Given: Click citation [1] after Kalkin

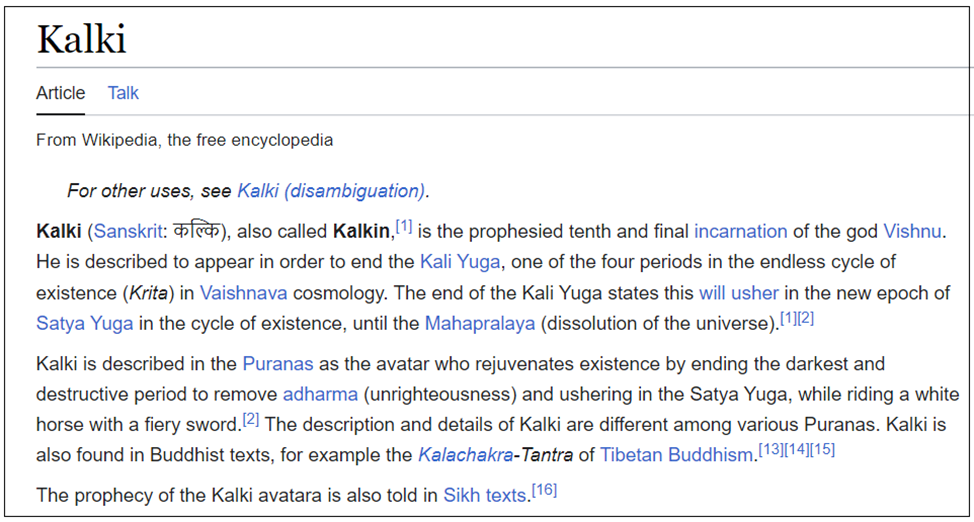Looking at the screenshot, I should [404, 227].
